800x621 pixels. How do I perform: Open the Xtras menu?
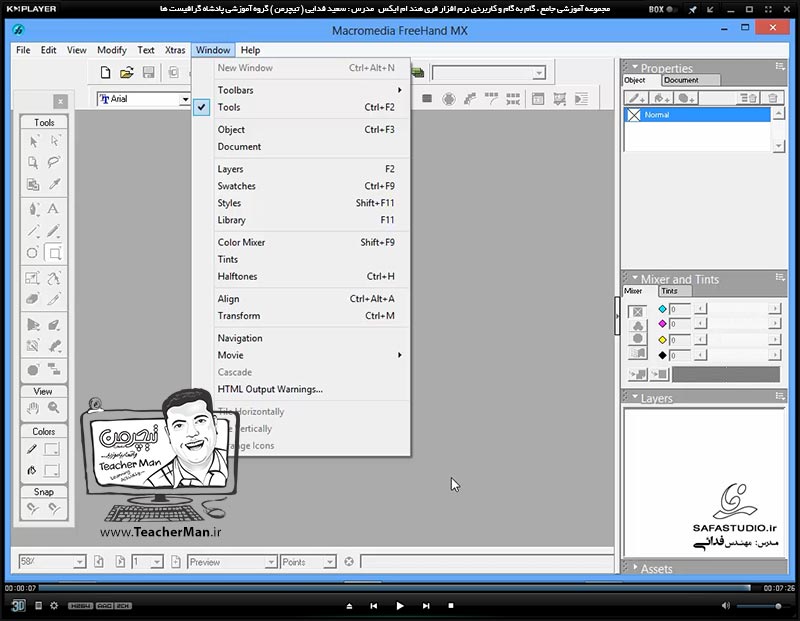tap(175, 50)
